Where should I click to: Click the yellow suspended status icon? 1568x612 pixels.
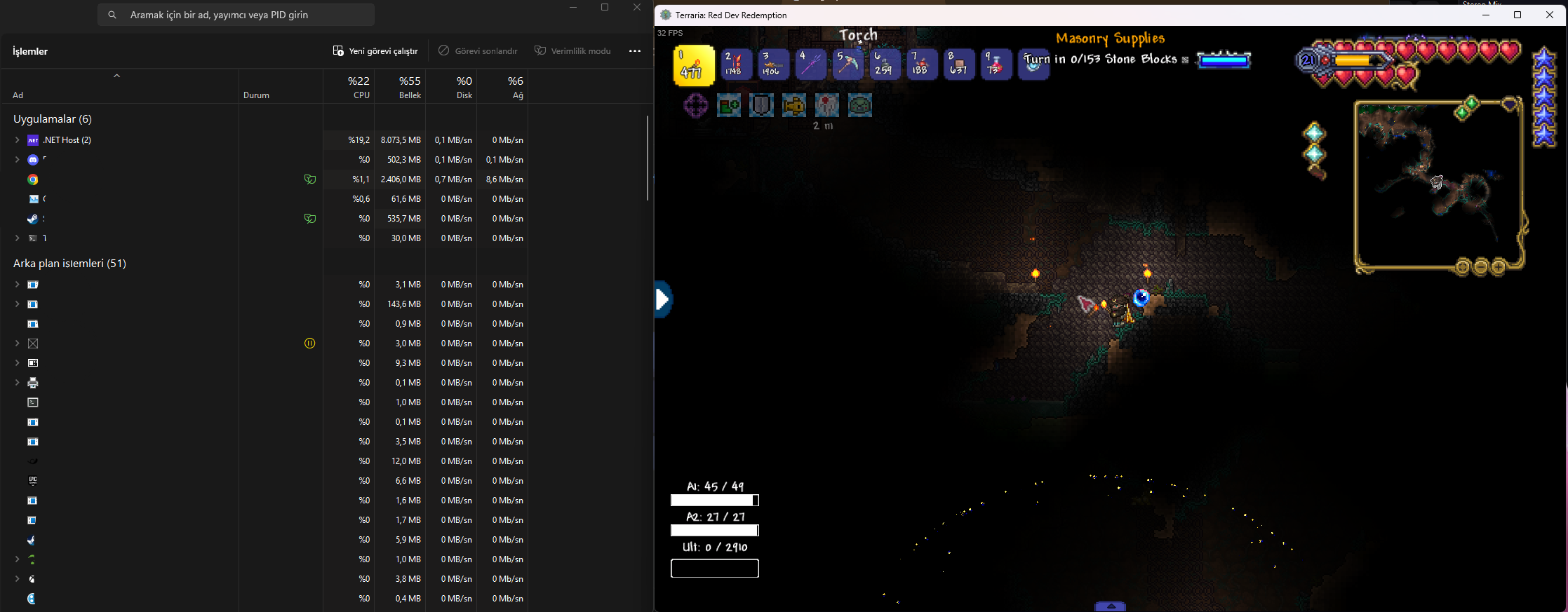coord(310,344)
